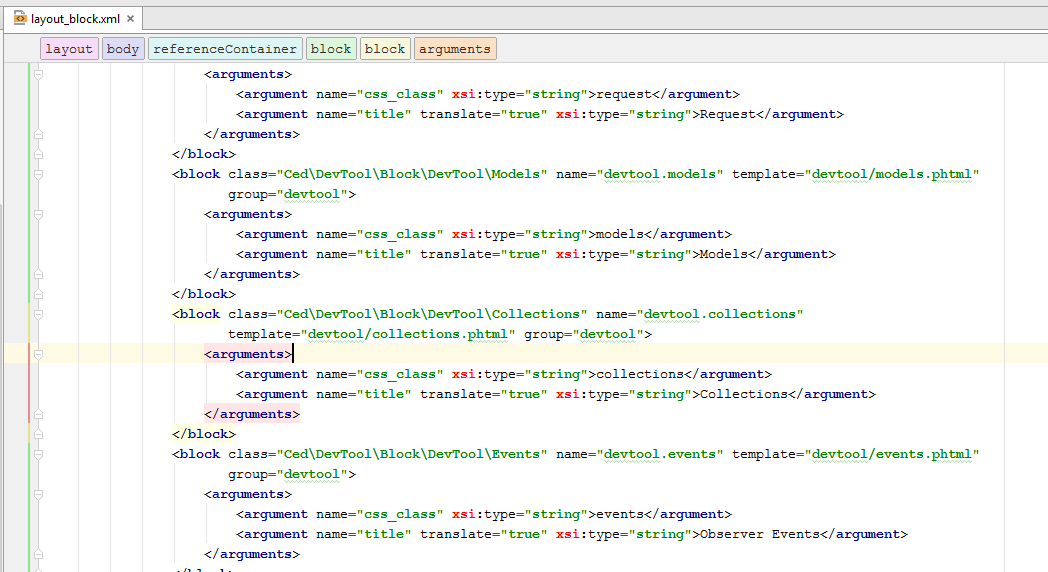Image resolution: width=1048 pixels, height=572 pixels.
Task: Click the "Request" title argument value
Action: coord(728,114)
